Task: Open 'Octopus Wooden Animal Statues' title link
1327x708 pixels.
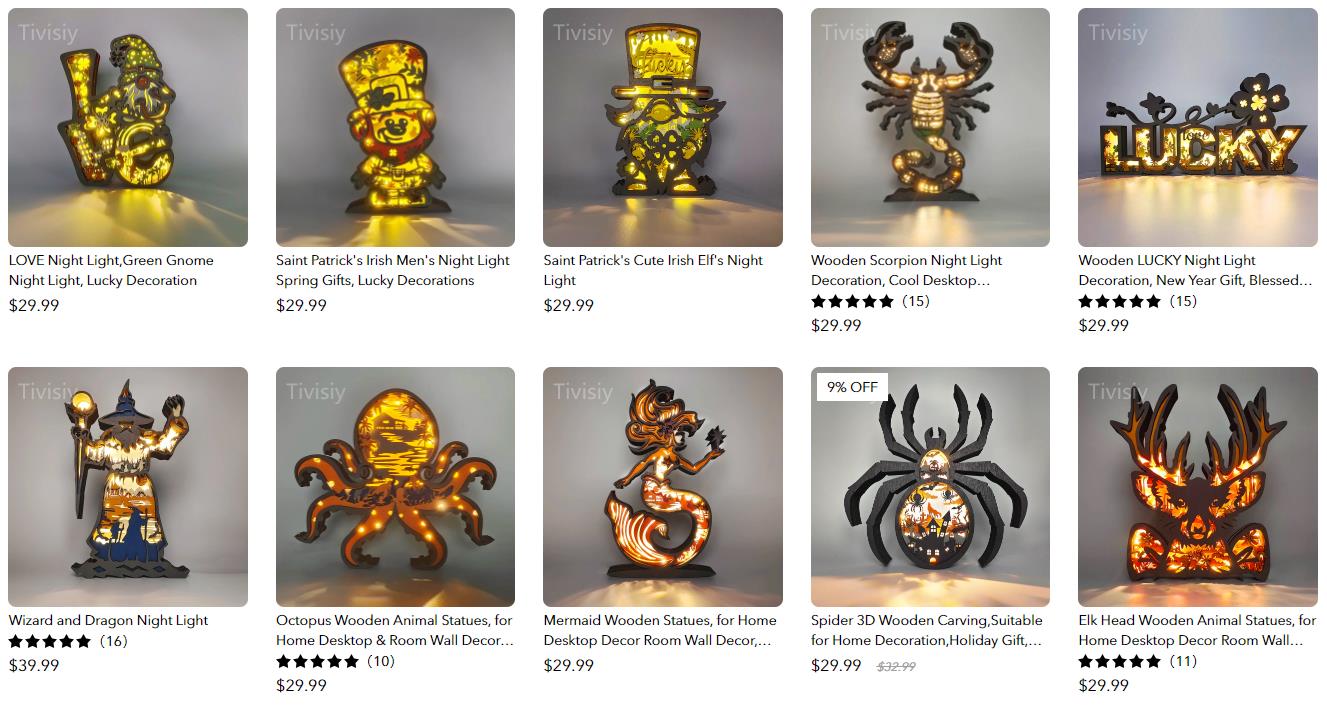Action: 395,630
